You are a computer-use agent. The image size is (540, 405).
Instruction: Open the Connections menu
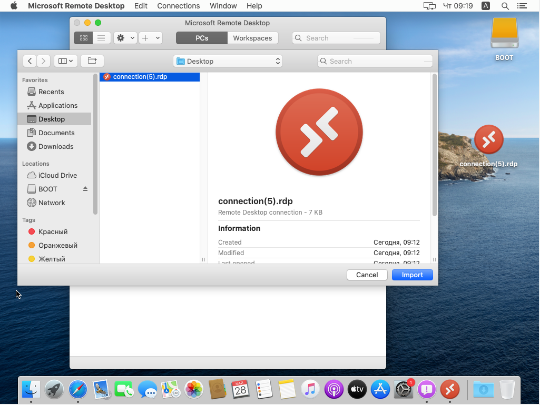click(x=178, y=6)
